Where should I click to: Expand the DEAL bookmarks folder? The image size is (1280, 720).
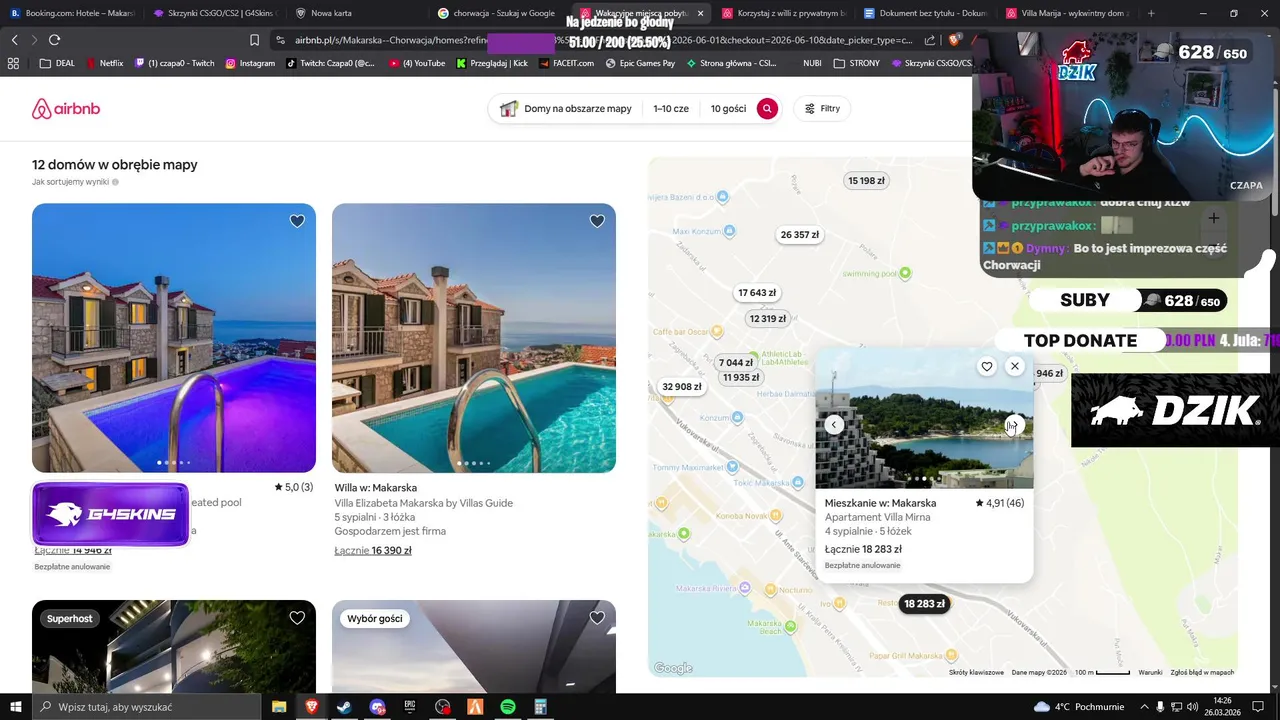(56, 63)
